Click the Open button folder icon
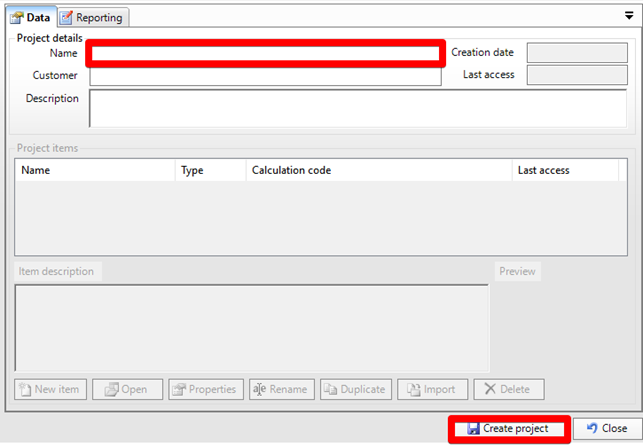 point(112,389)
